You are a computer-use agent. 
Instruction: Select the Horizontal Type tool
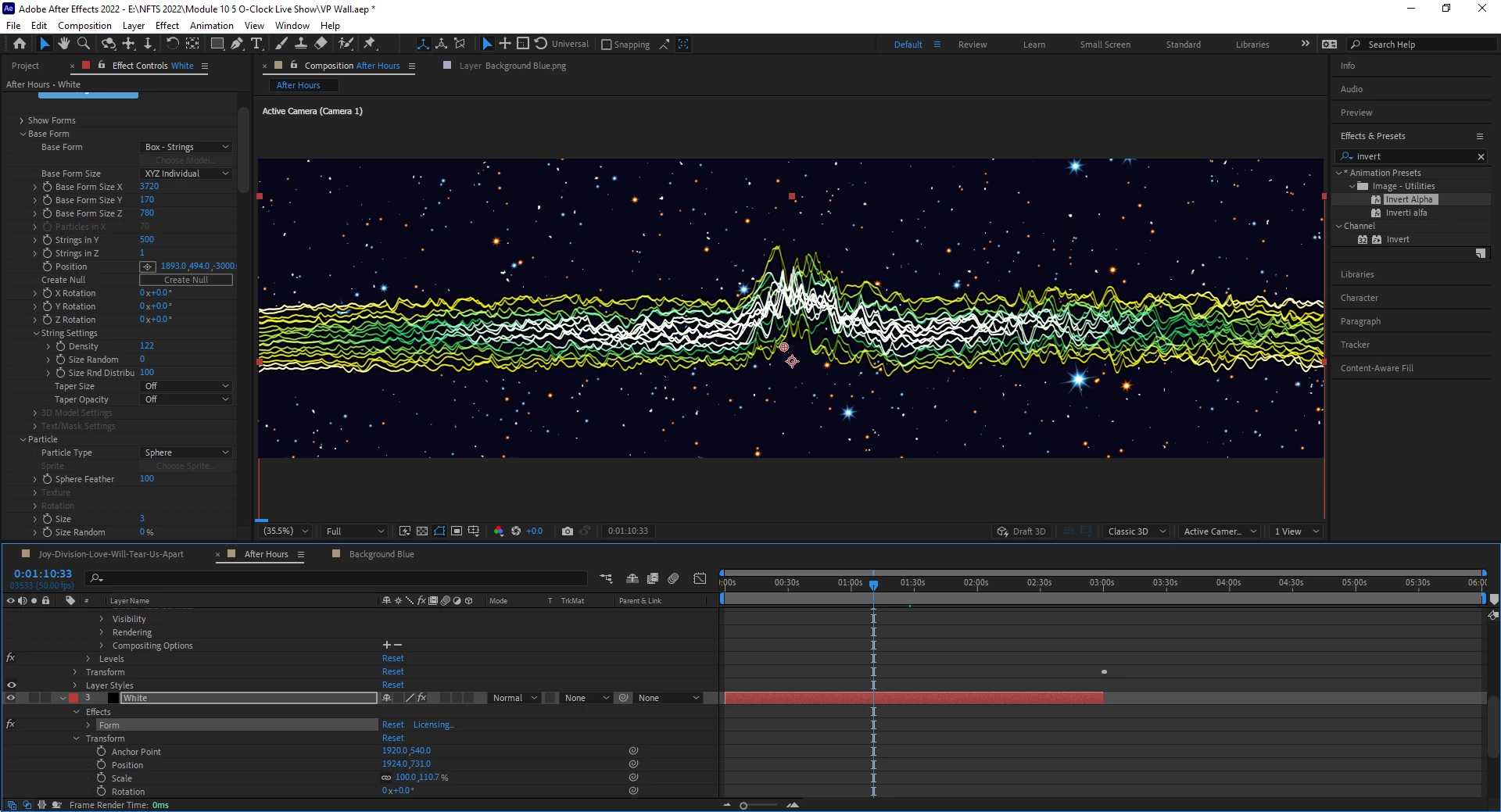[x=256, y=44]
